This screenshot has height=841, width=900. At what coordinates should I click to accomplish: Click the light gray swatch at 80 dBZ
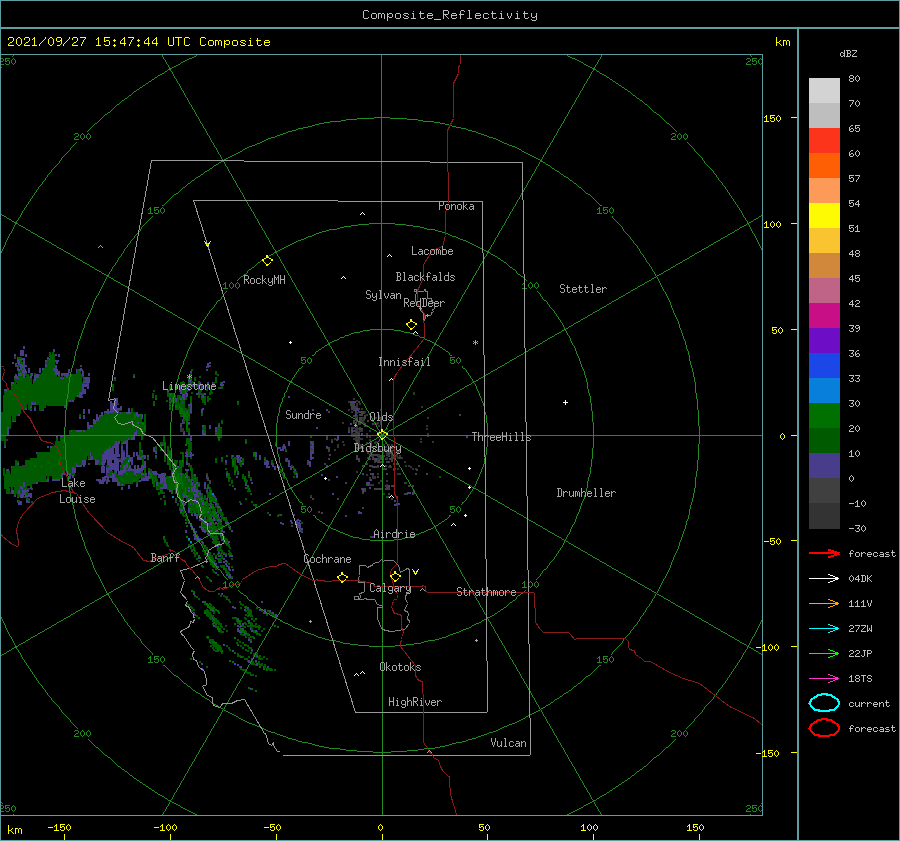point(824,90)
